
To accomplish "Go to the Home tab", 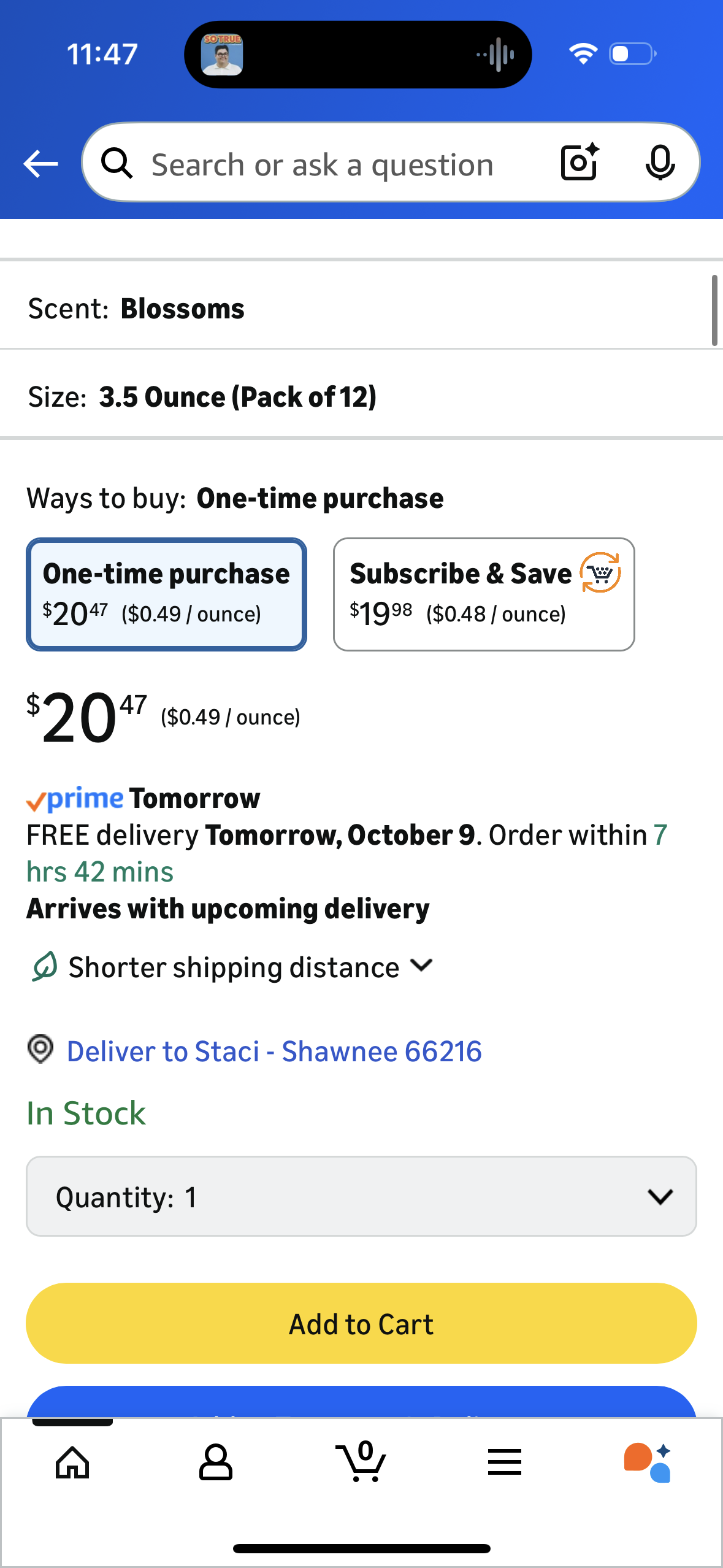I will (x=72, y=1462).
